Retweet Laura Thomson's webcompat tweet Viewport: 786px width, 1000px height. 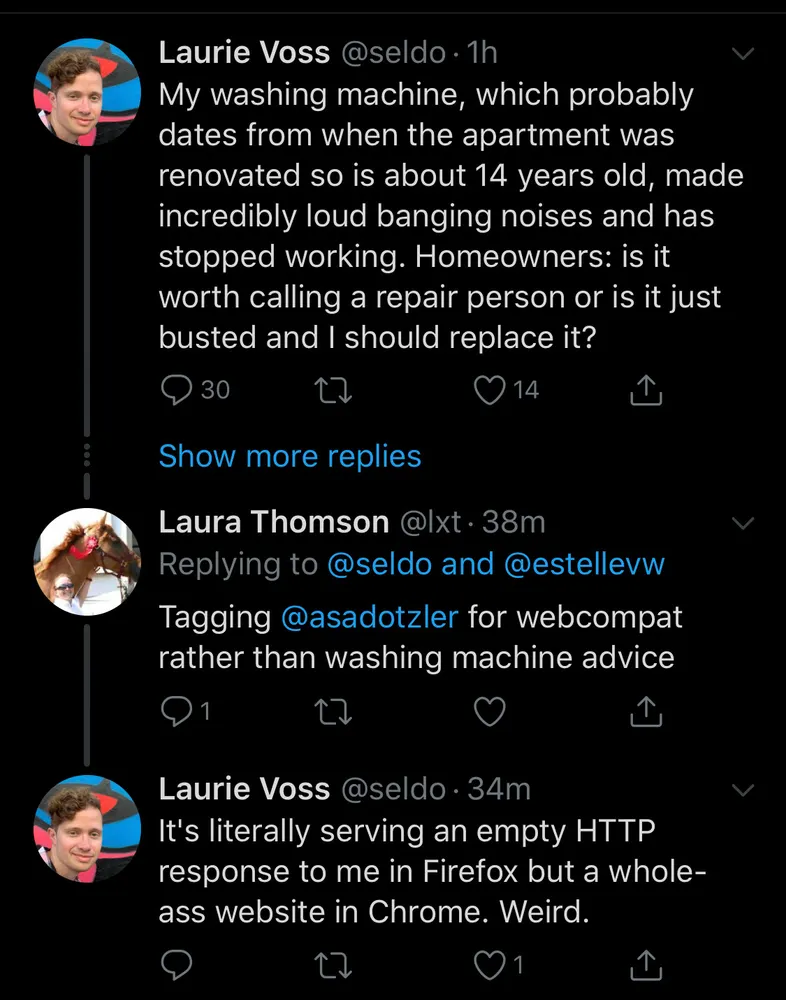click(x=331, y=711)
